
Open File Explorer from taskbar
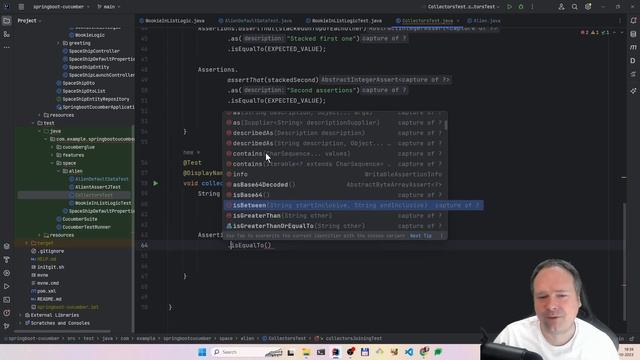pyautogui.click(x=306, y=352)
